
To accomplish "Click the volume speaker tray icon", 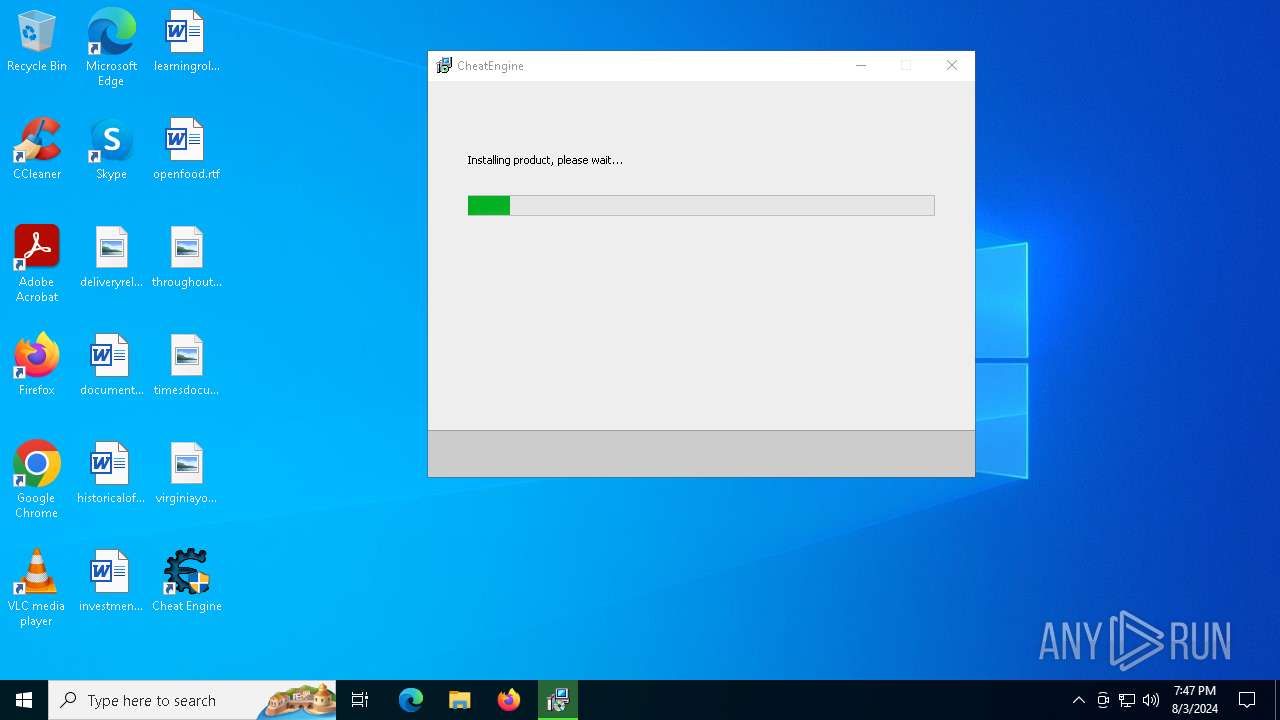I will [1151, 700].
